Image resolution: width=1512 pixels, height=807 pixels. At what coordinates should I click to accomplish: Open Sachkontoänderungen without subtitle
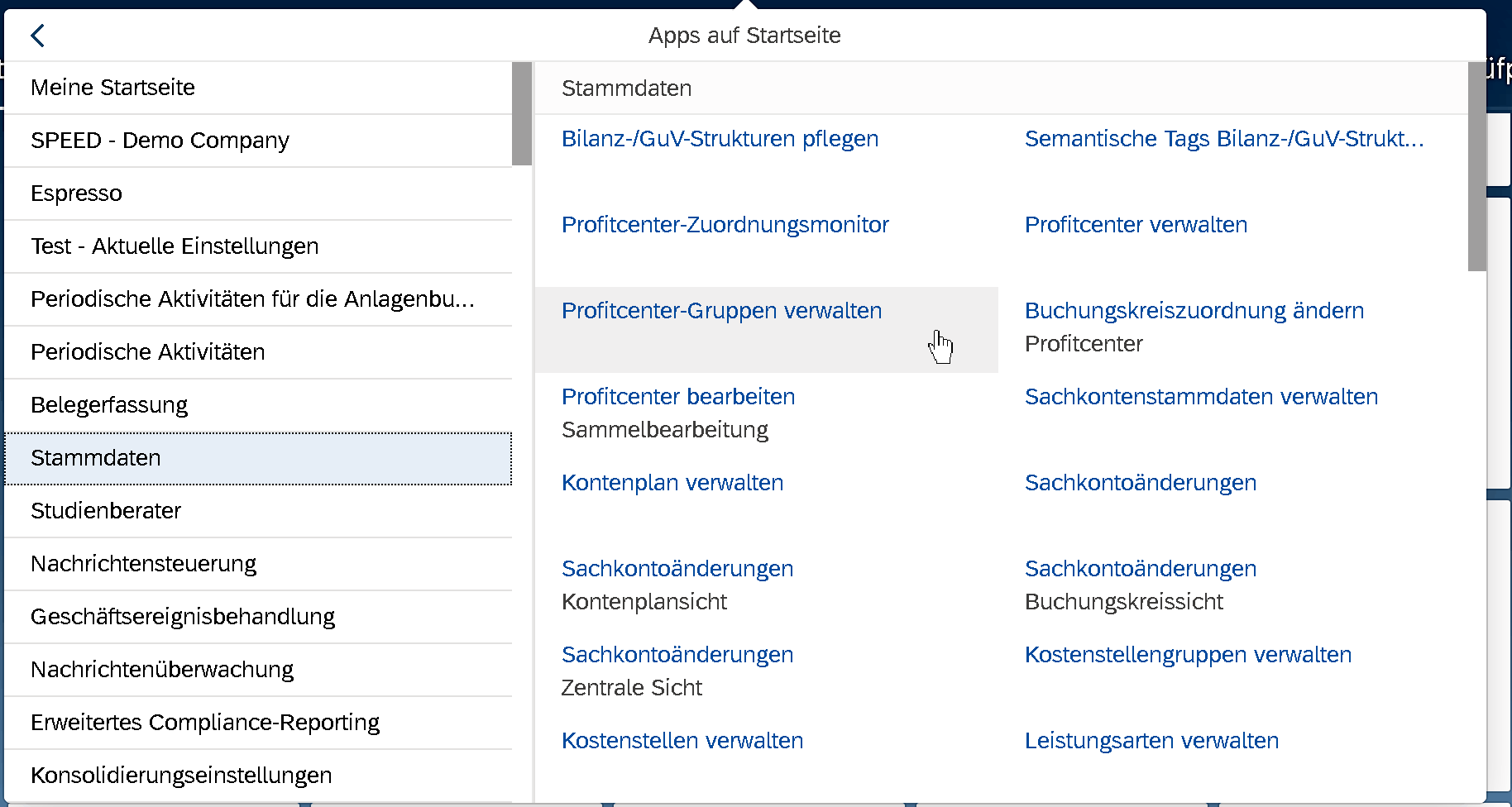coord(1141,483)
